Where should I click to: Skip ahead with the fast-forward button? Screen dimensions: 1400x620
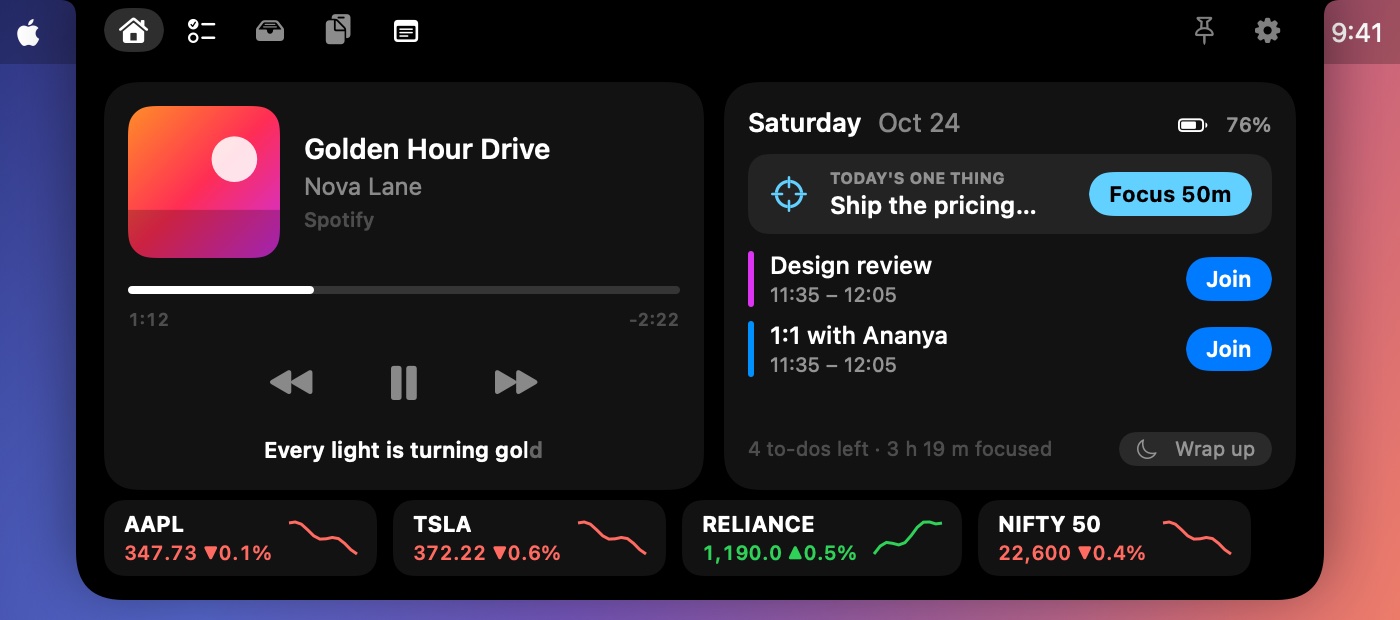pos(516,382)
